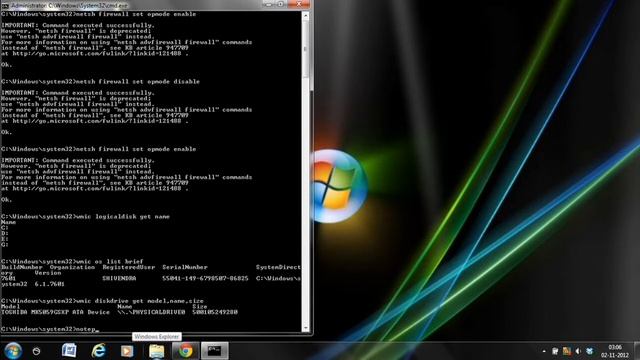Click the small round clock-like taskbar icon
The image size is (640, 360).
(36, 351)
